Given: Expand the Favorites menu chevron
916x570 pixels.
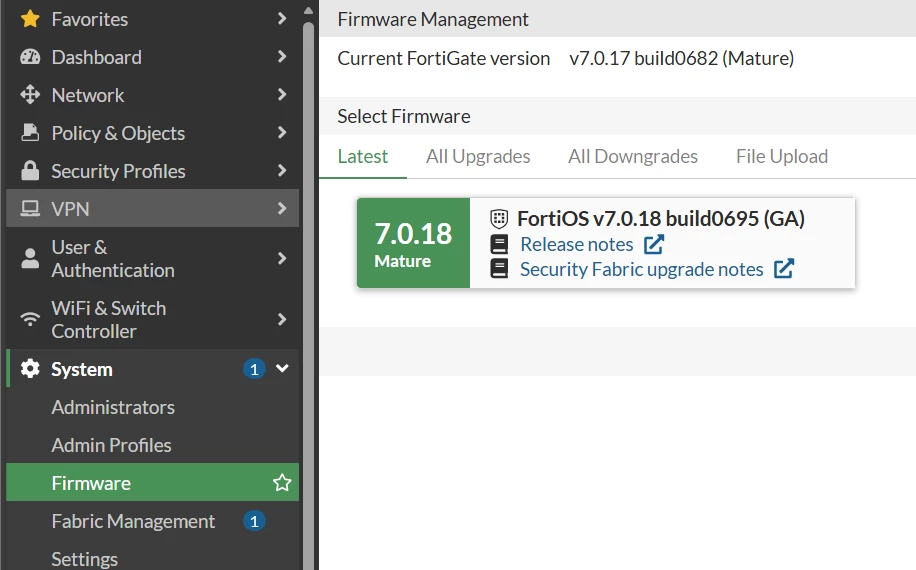Looking at the screenshot, I should 282,19.
